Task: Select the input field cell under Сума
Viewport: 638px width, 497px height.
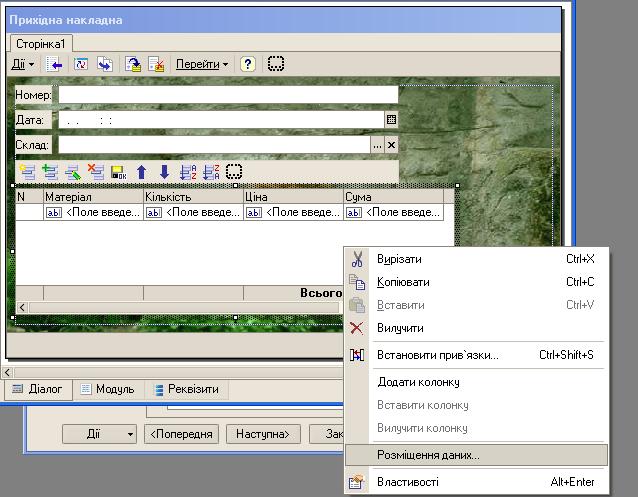Action: point(393,212)
